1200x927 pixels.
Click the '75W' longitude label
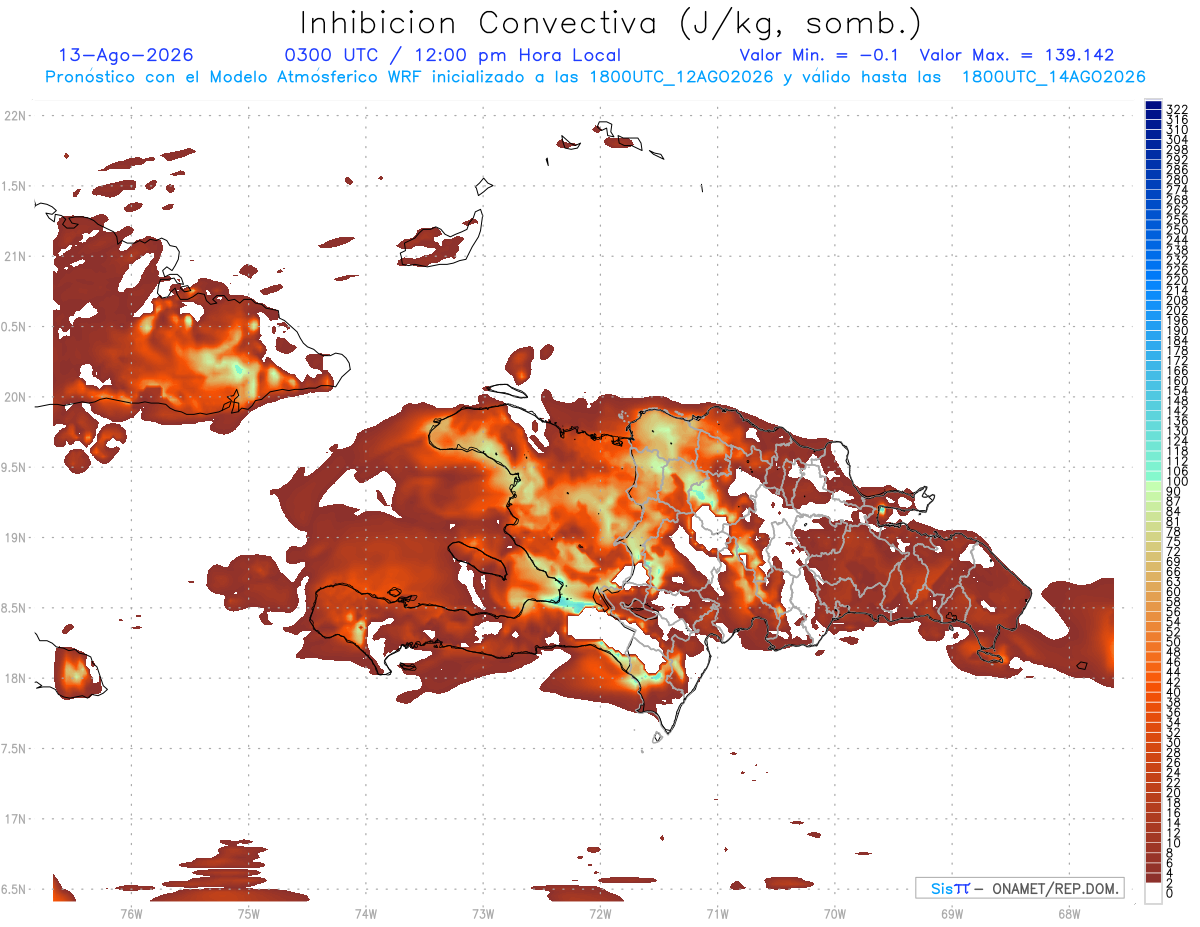click(249, 913)
